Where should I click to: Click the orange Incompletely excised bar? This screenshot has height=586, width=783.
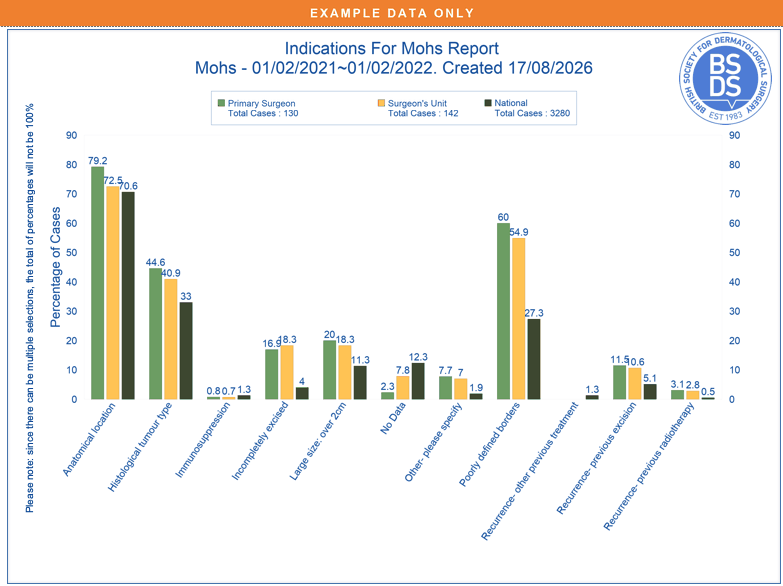pyautogui.click(x=287, y=372)
